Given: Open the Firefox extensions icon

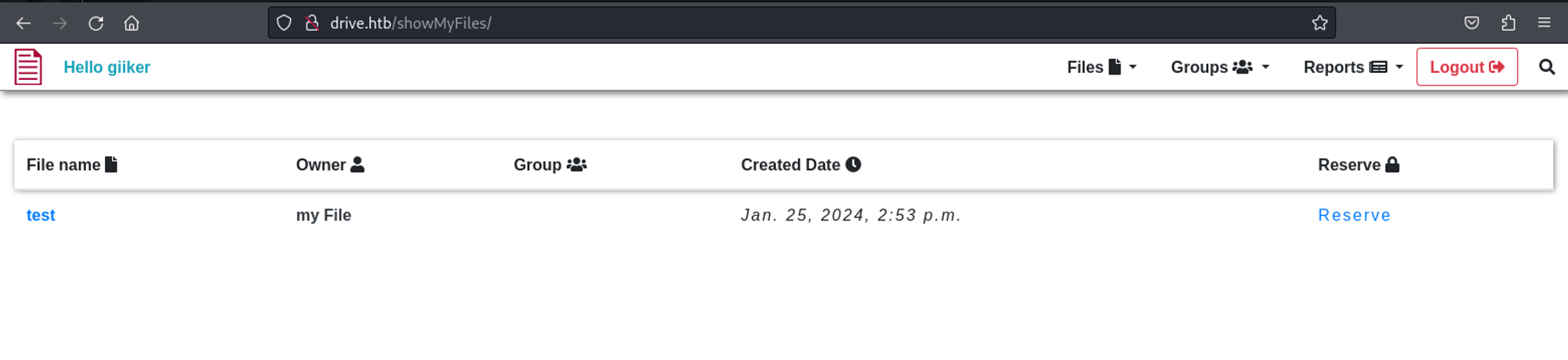Looking at the screenshot, I should click(x=1508, y=23).
